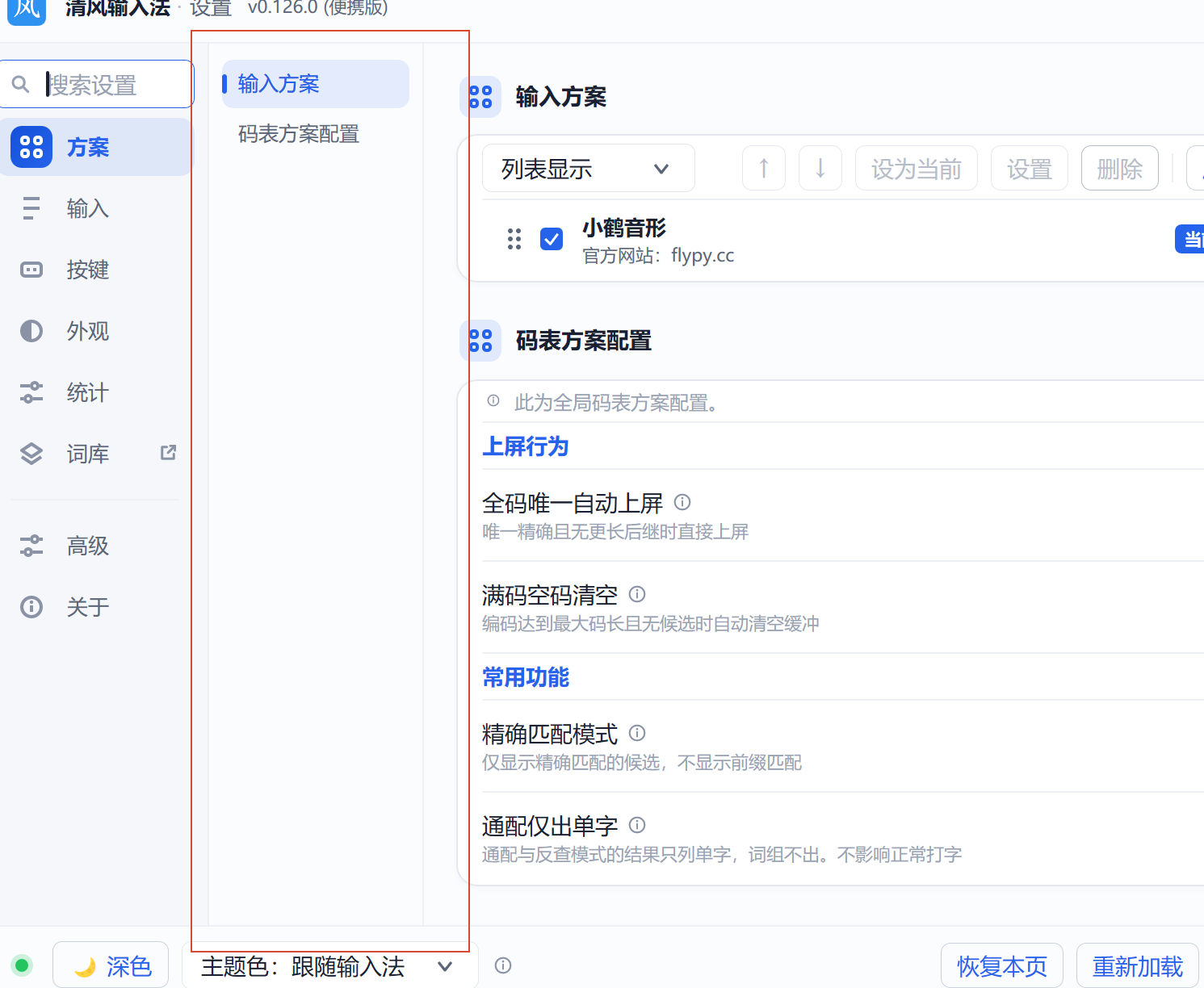Click the 重新加载 button
This screenshot has width=1204, height=988.
[x=1138, y=965]
